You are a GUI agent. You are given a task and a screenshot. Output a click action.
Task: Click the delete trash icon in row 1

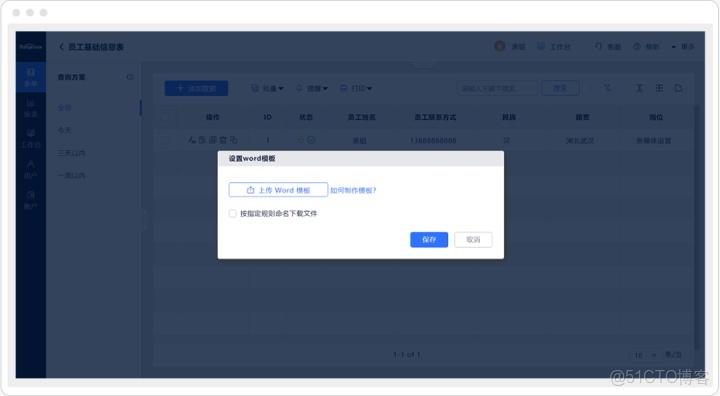(x=223, y=140)
